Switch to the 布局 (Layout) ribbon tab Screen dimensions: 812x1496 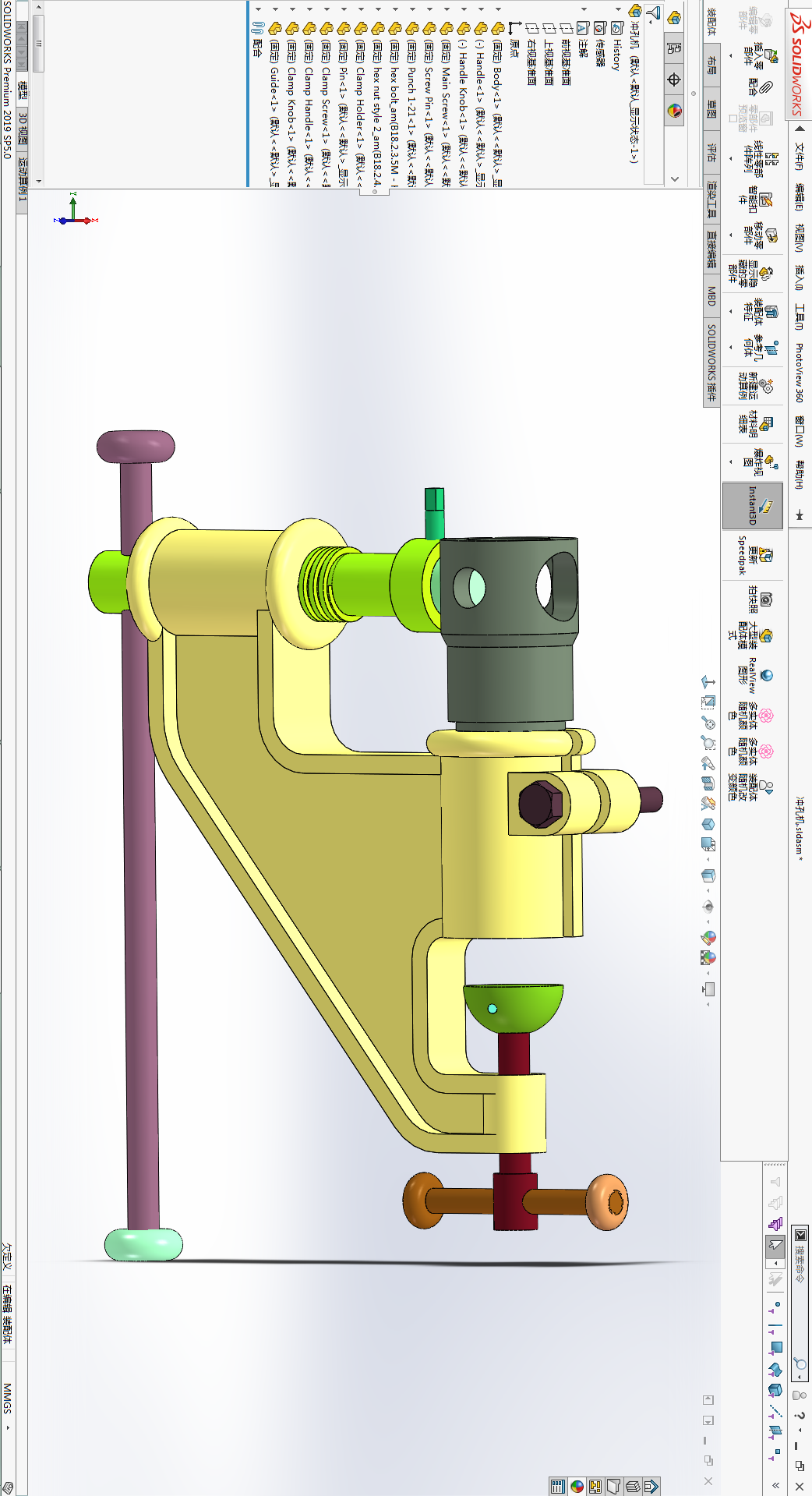coord(711,65)
